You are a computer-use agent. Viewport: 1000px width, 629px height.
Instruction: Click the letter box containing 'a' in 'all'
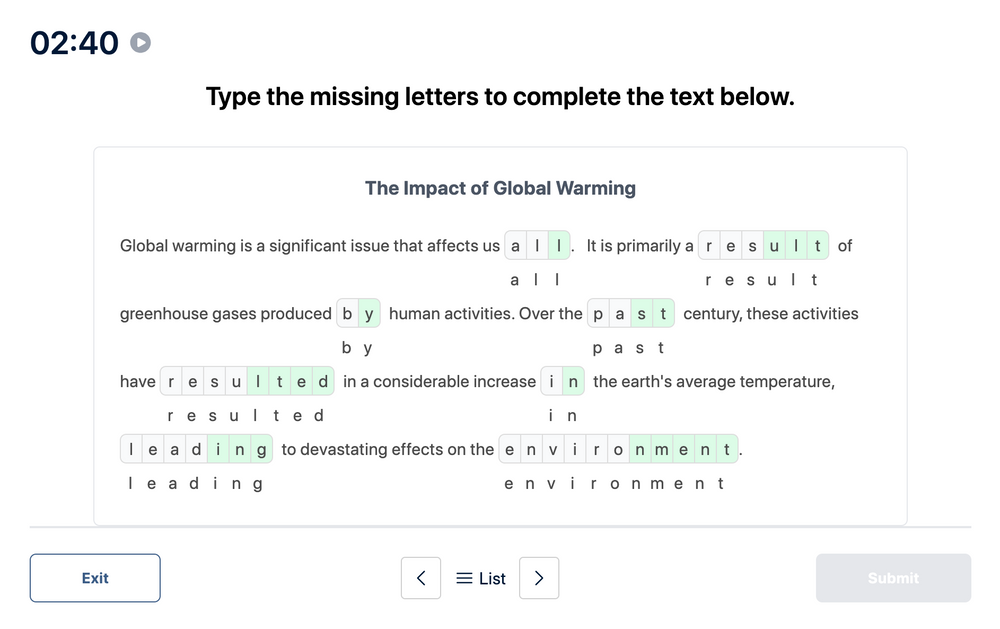[x=514, y=245]
